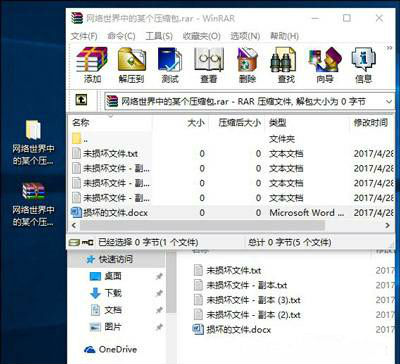Sort by 压缩后大小 column header
400x364 pixels.
[239, 123]
